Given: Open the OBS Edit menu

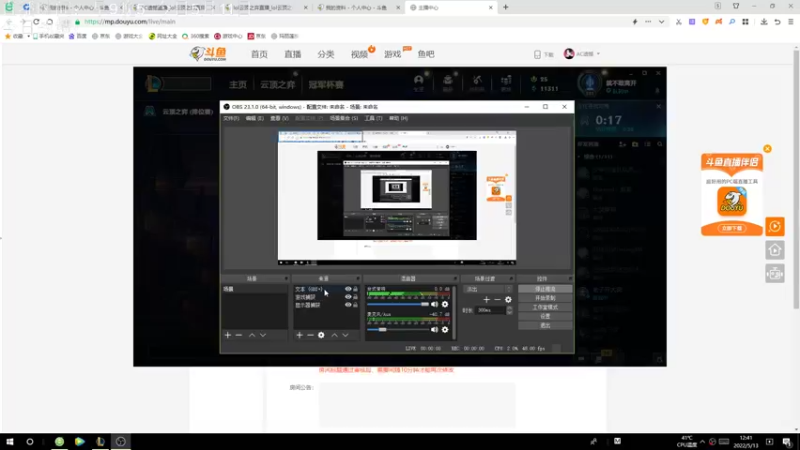Looking at the screenshot, I should (x=255, y=118).
